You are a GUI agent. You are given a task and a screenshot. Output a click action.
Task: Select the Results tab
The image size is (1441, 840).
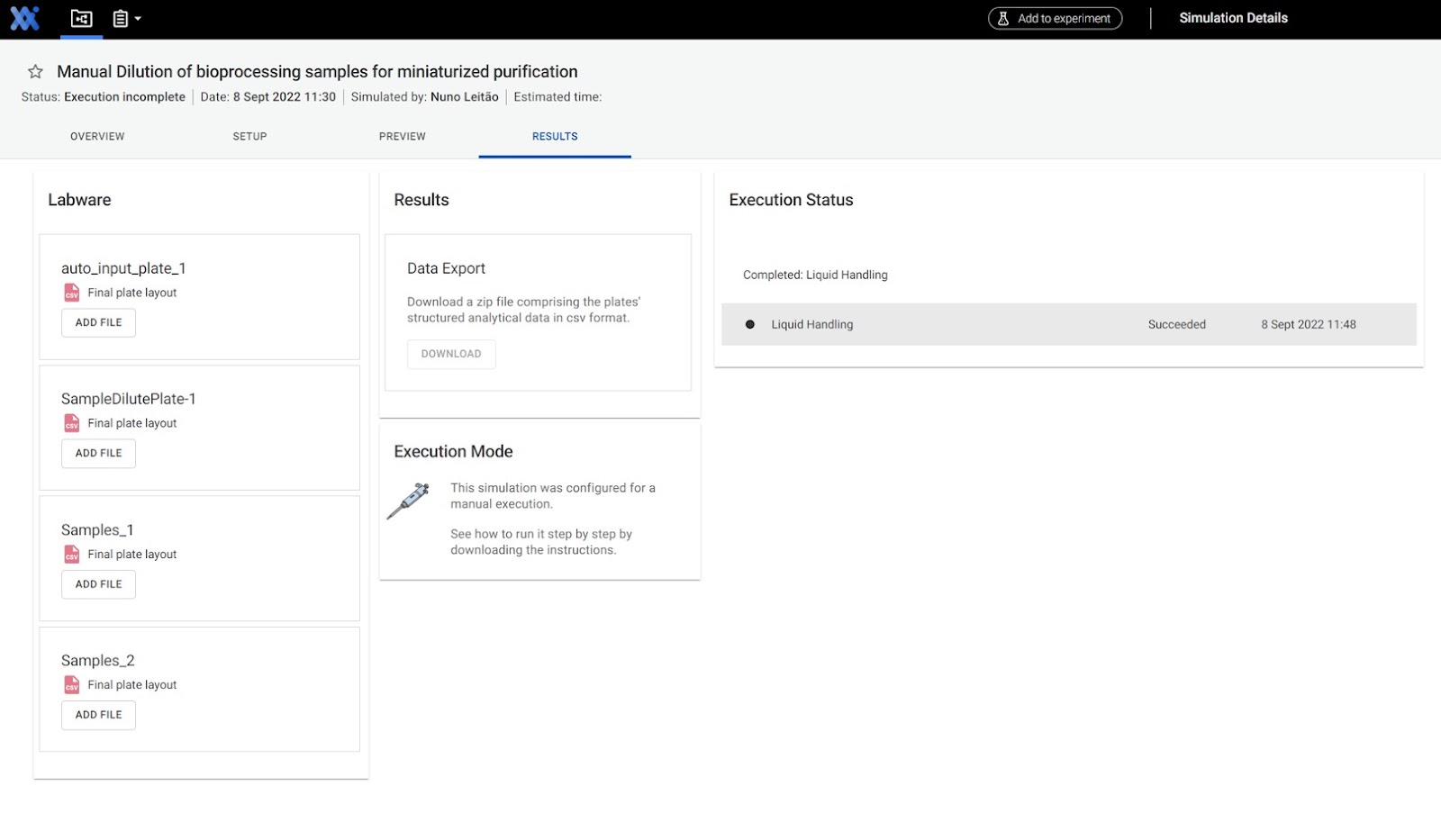555,137
